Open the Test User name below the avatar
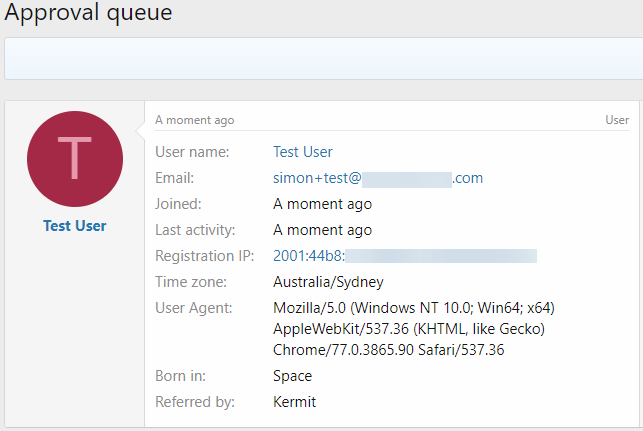The height and width of the screenshot is (431, 643). tap(75, 226)
